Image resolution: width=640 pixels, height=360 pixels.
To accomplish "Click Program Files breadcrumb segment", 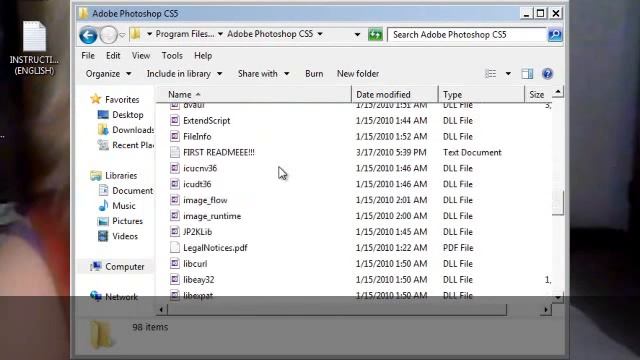I will click(185, 34).
